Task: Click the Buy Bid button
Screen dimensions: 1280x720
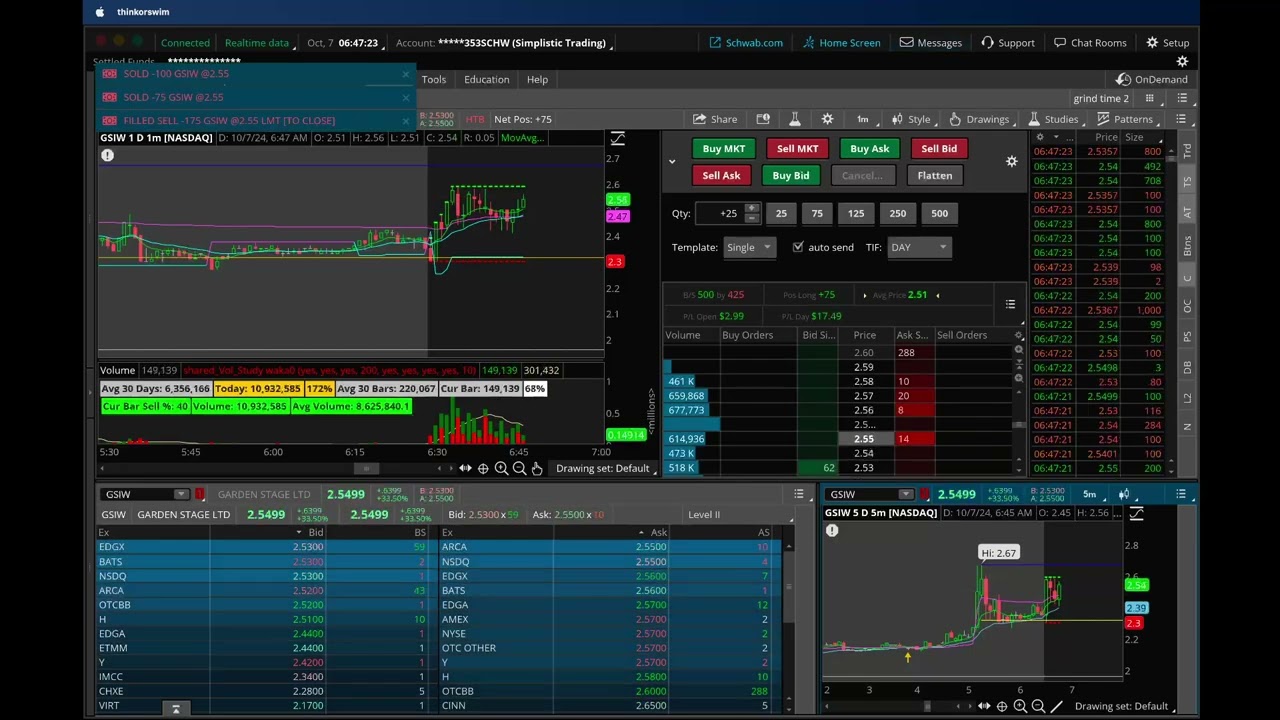Action: point(791,175)
